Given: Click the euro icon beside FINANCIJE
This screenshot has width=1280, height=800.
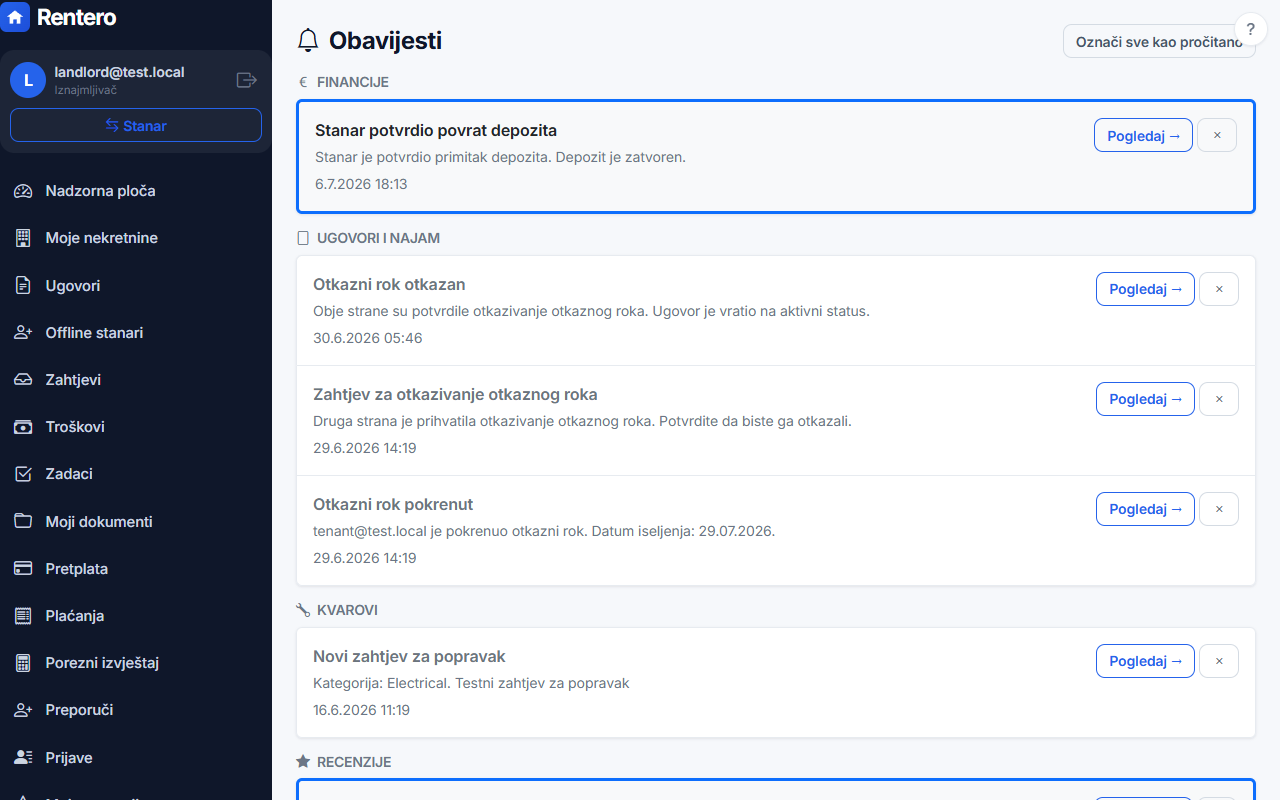Looking at the screenshot, I should (x=303, y=82).
